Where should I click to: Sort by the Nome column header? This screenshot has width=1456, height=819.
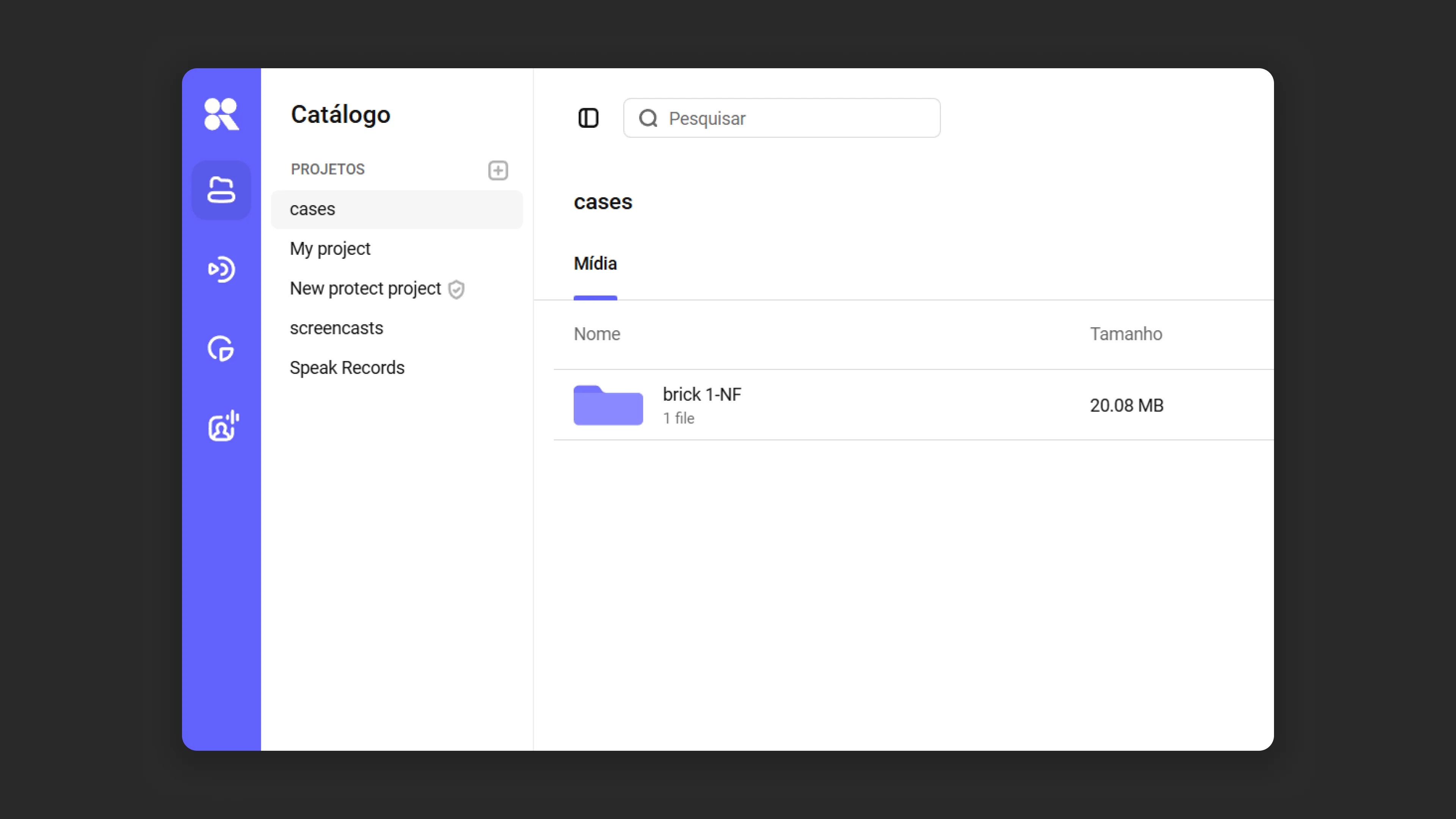coord(597,334)
